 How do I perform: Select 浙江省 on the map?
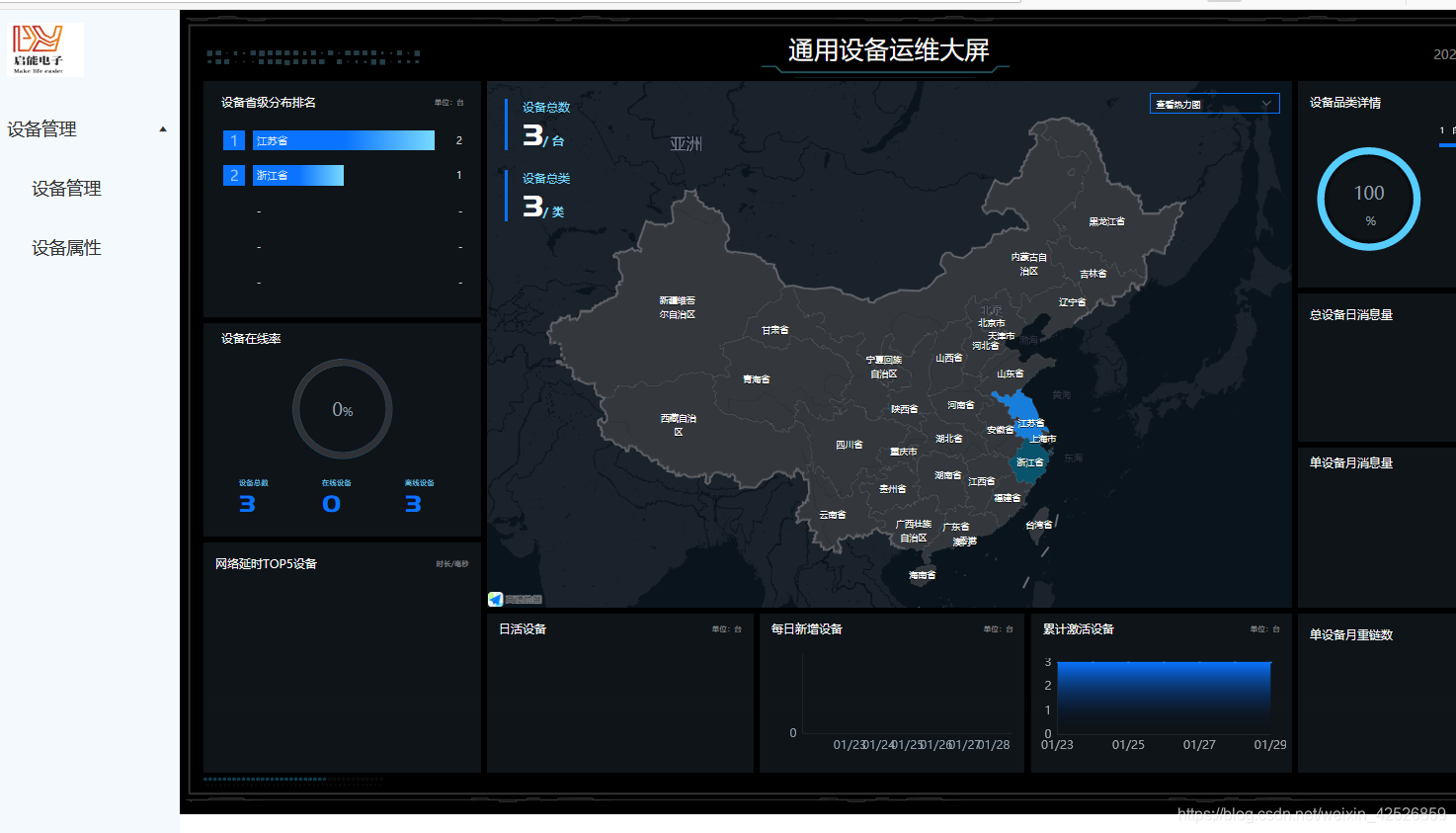1029,462
